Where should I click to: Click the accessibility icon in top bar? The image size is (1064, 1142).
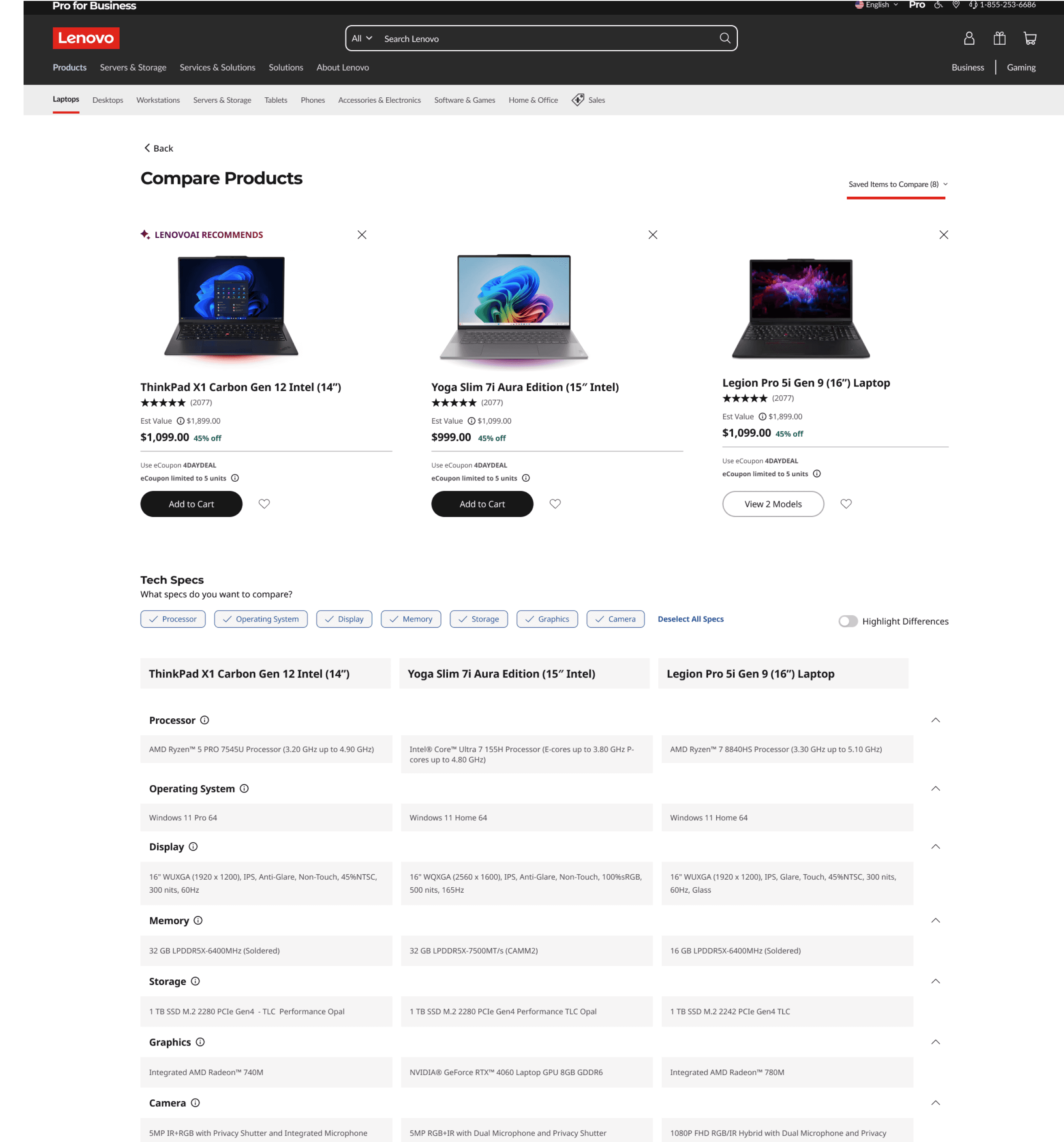(938, 5)
